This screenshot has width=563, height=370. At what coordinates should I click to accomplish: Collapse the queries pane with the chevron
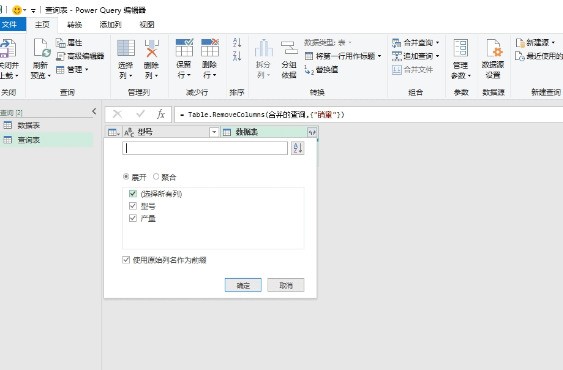coord(94,111)
